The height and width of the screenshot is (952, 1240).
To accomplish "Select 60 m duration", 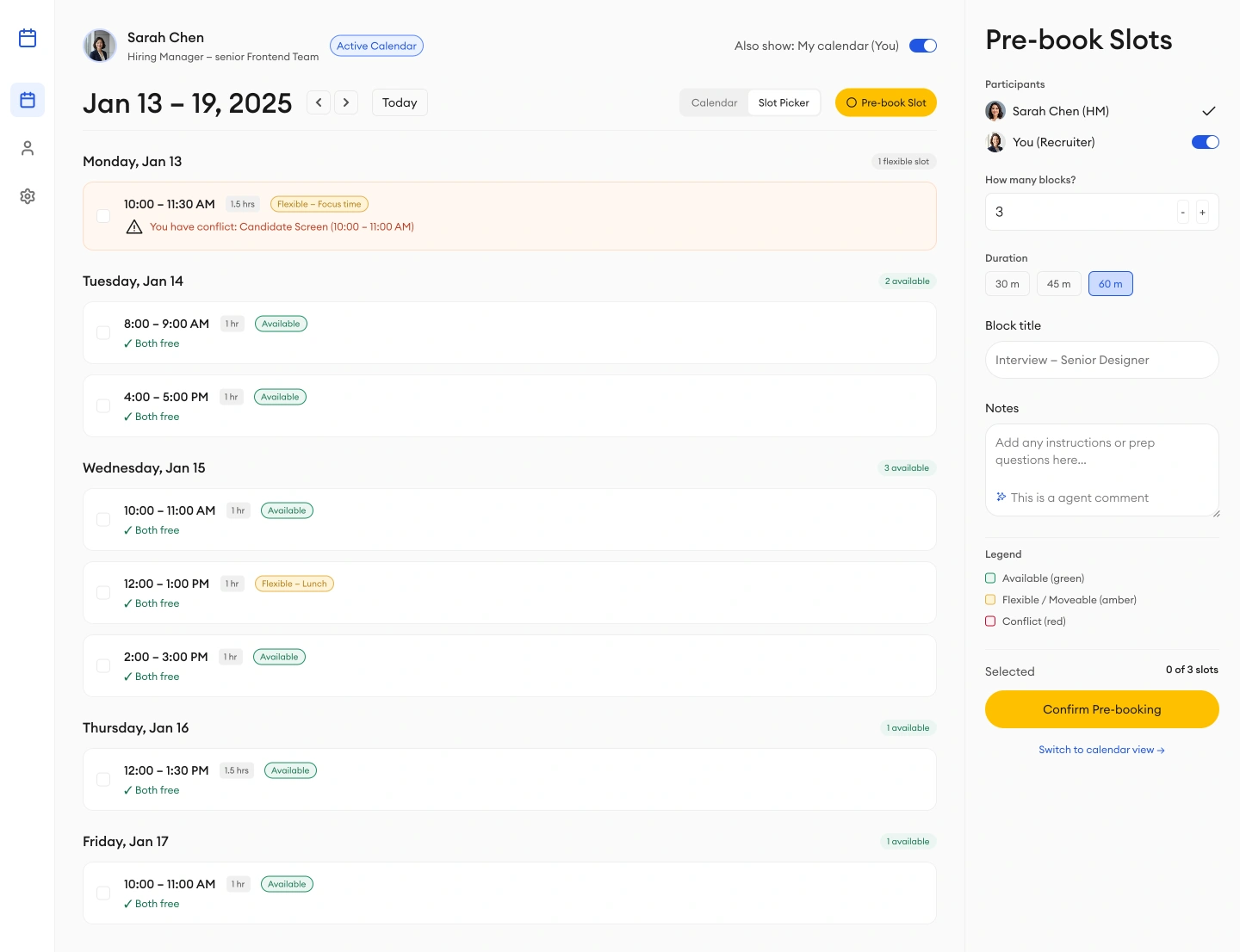I will (1111, 284).
